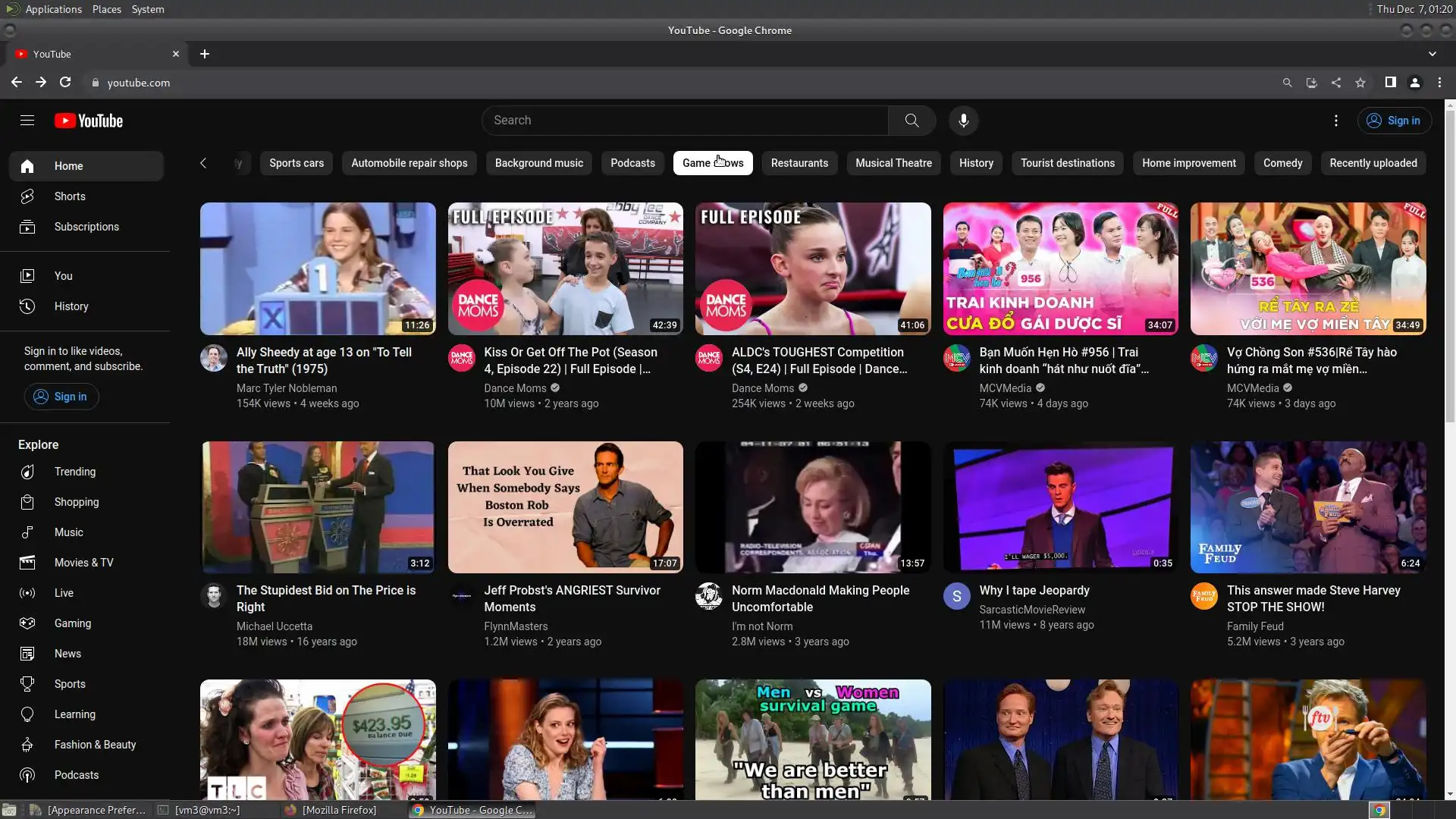The height and width of the screenshot is (819, 1456).
Task: Expand the Chrome tab search dropdown arrow
Action: pos(1432,54)
